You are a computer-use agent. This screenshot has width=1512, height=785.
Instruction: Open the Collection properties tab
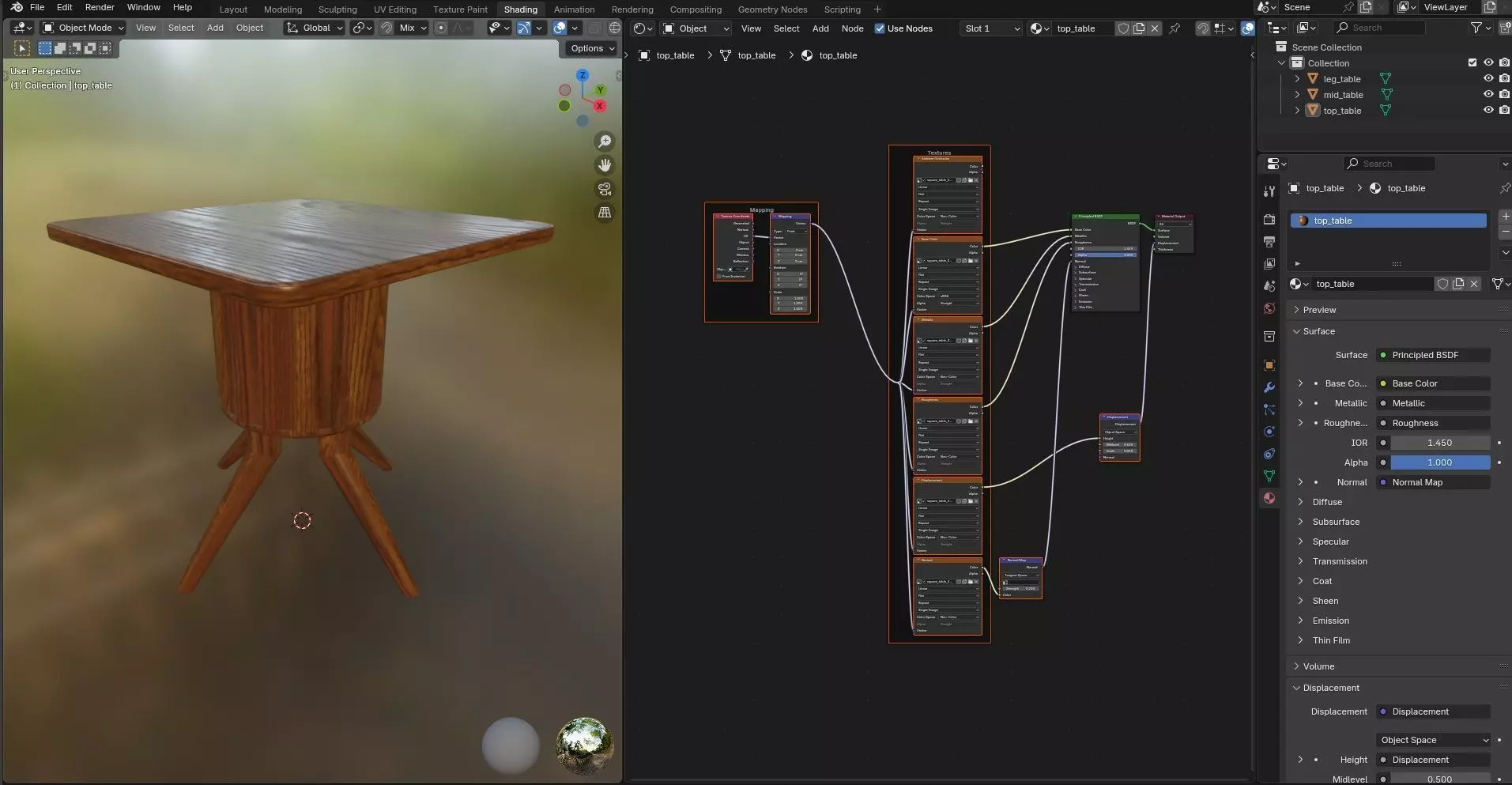(x=1269, y=337)
